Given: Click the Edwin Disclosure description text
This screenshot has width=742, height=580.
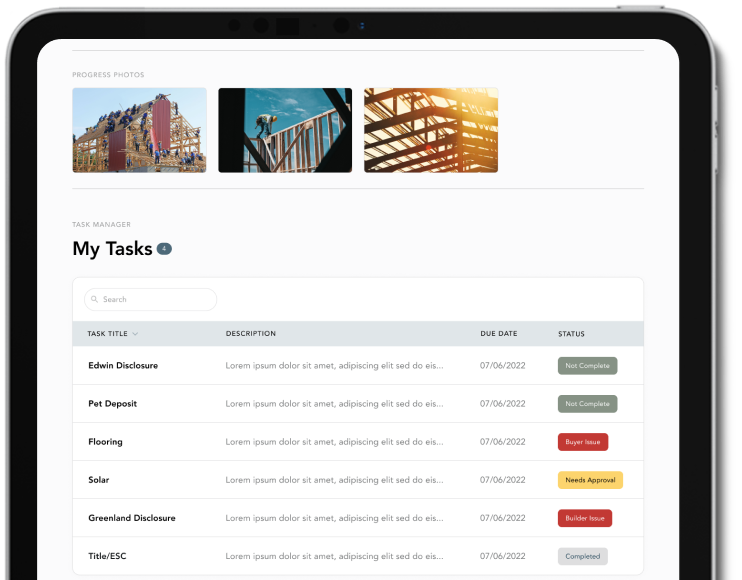Looking at the screenshot, I should tap(335, 366).
